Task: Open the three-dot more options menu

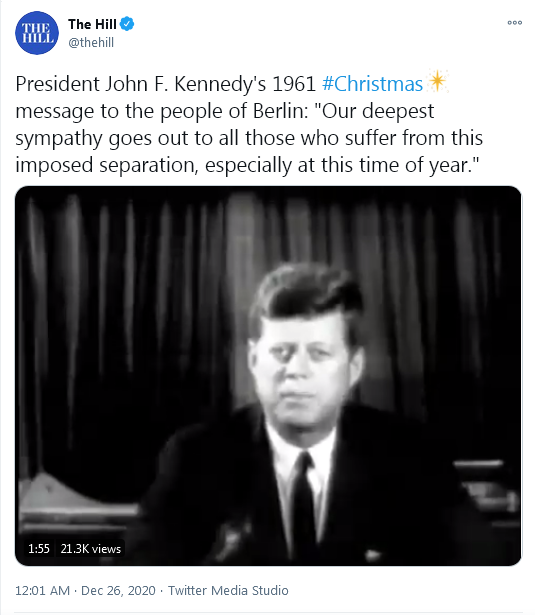Action: point(515,23)
